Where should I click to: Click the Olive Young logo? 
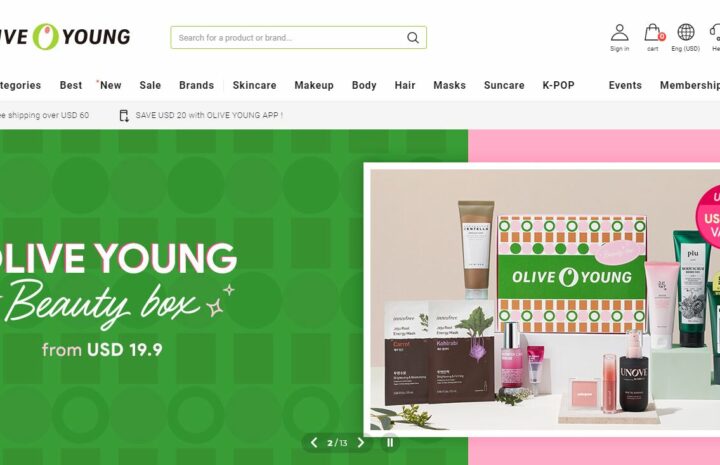point(64,37)
